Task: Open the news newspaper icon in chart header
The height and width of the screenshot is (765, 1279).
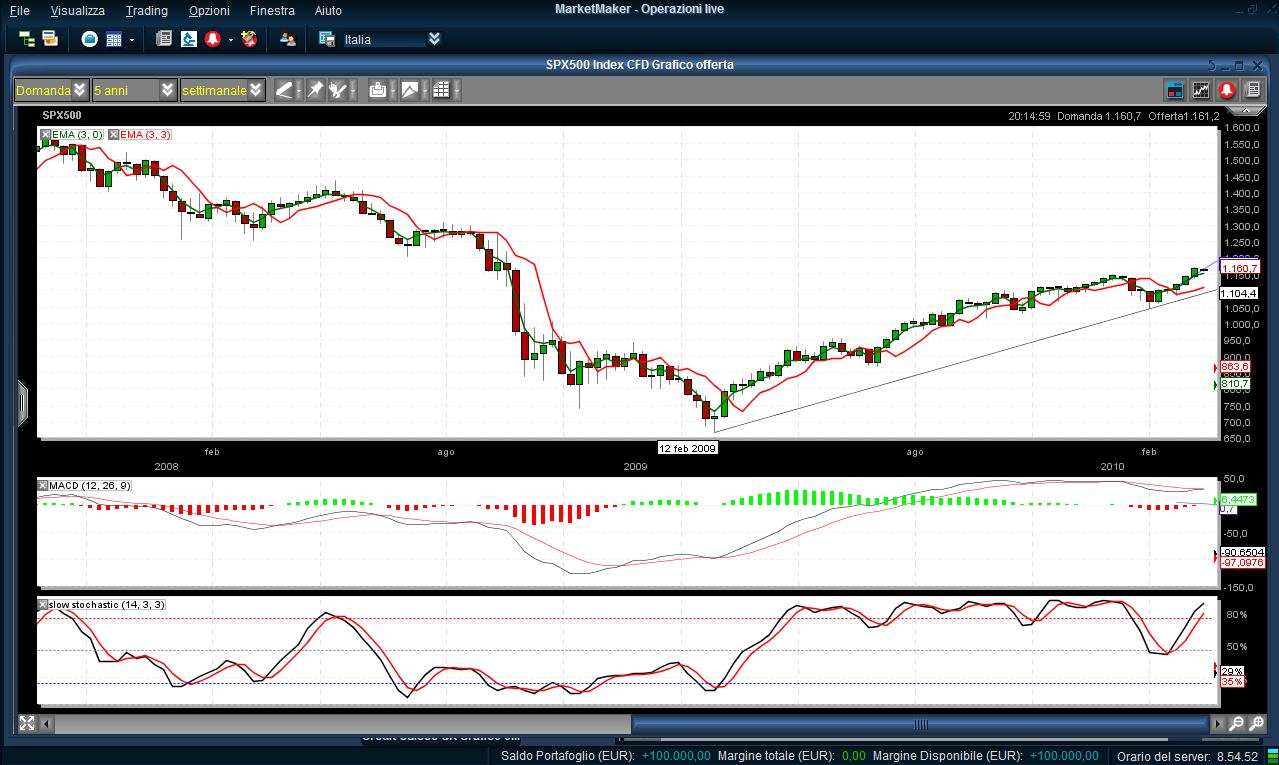Action: tap(1251, 90)
